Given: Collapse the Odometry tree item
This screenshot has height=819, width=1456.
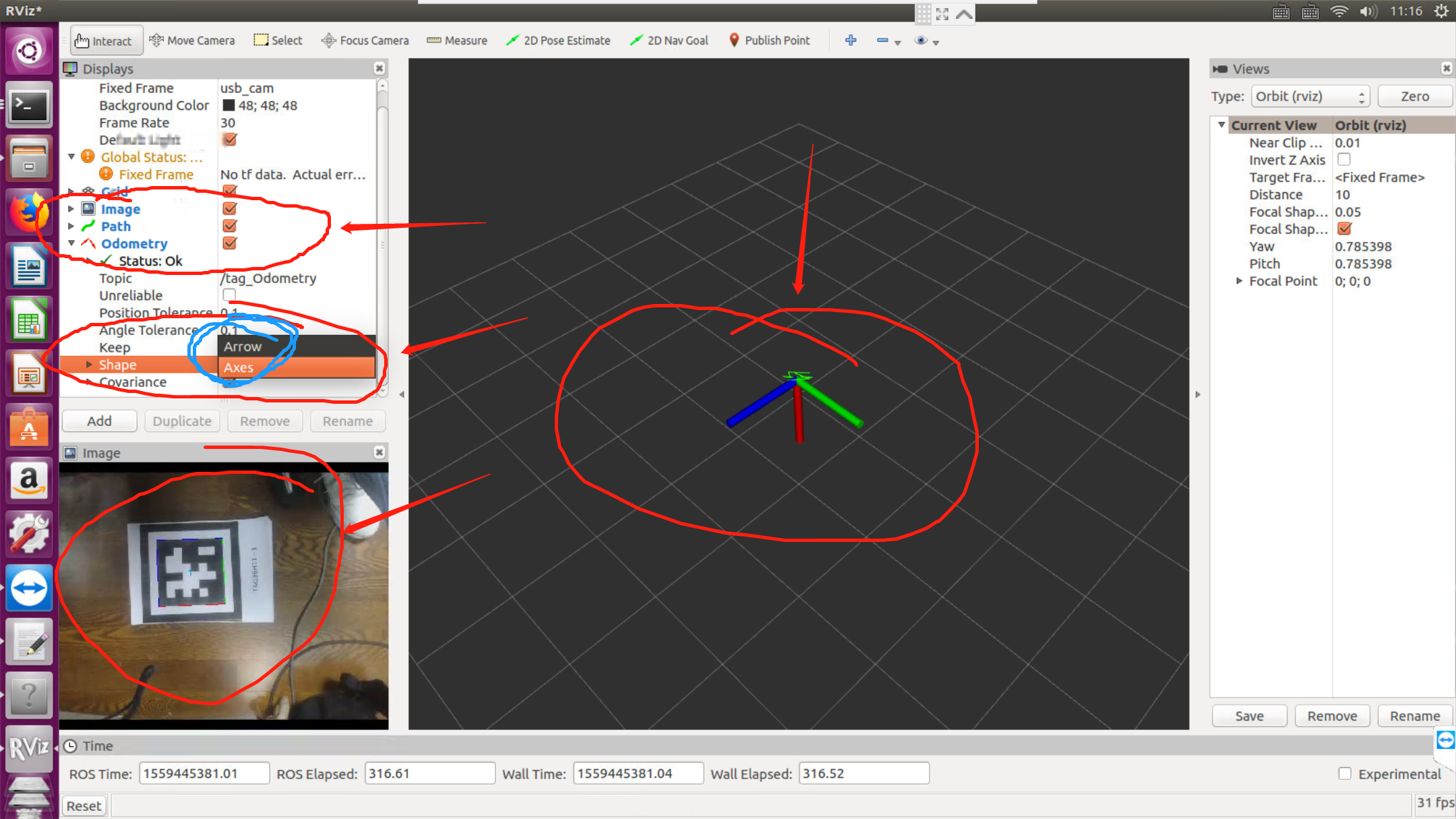Looking at the screenshot, I should (71, 243).
